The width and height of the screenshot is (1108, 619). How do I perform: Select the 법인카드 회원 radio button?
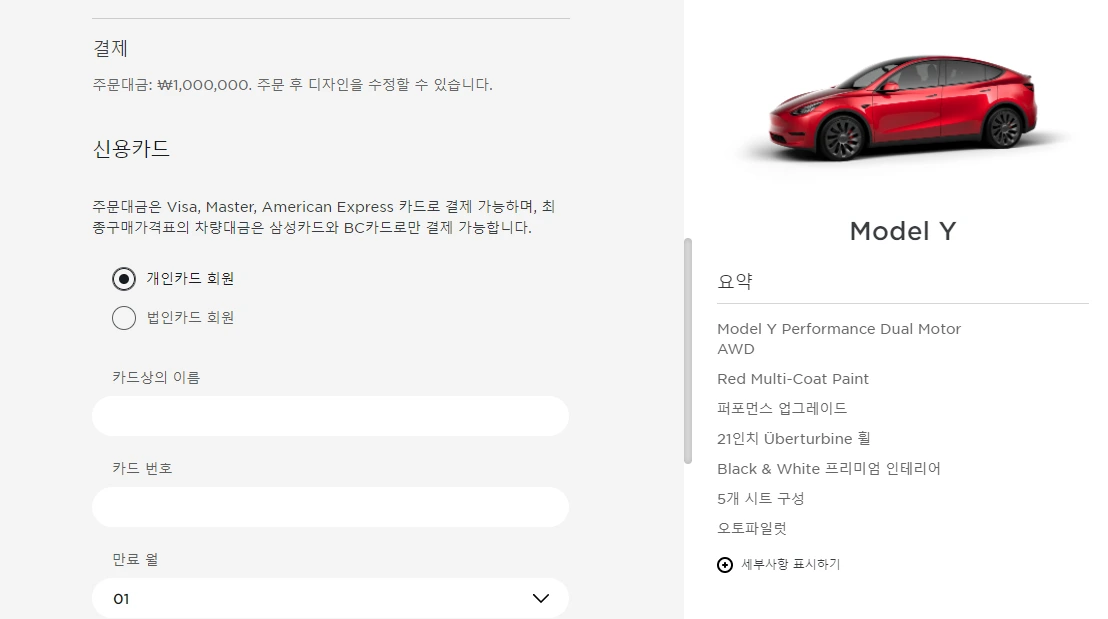tap(124, 318)
